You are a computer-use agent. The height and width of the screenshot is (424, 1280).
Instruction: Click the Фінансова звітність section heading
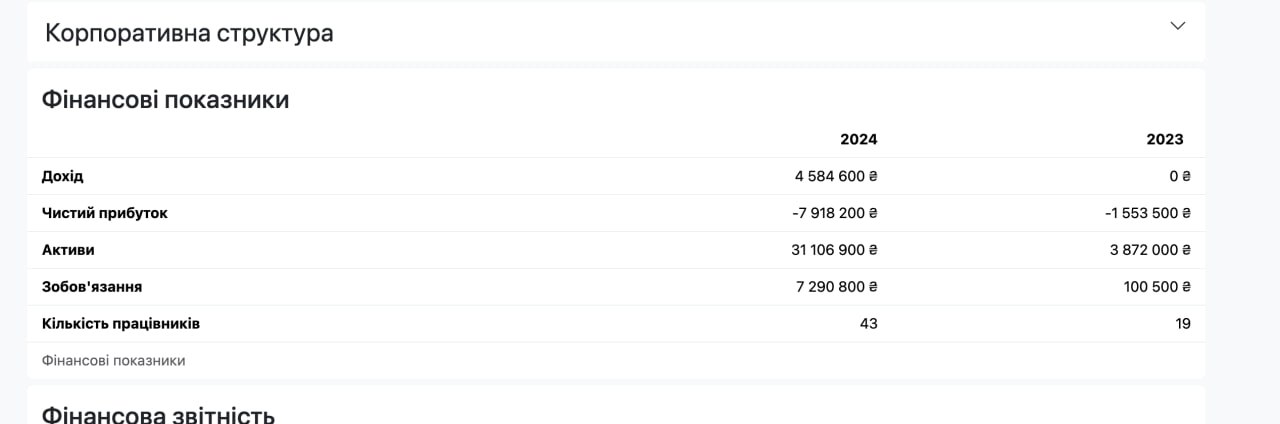point(158,414)
